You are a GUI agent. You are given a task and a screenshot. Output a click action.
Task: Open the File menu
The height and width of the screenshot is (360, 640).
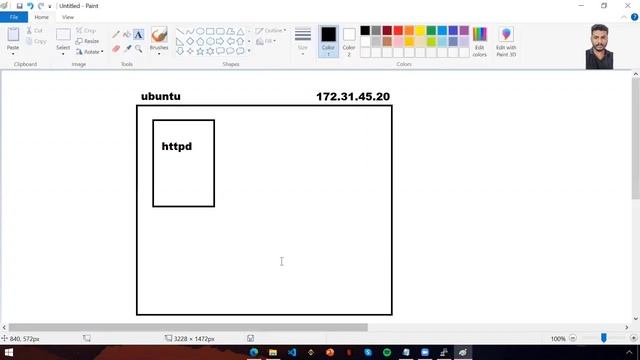[14, 17]
